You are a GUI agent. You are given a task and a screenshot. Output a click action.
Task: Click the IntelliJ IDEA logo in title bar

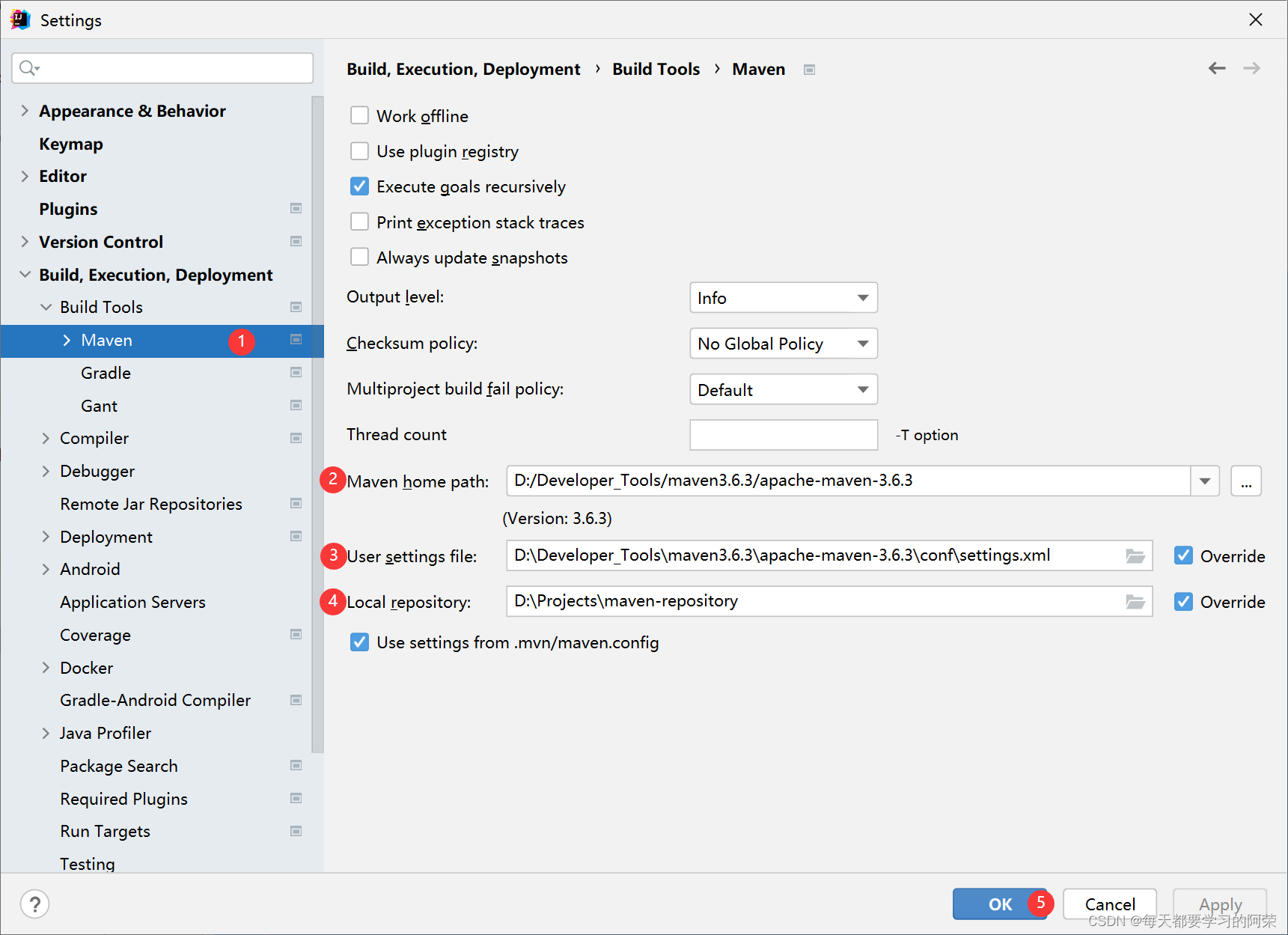20,19
